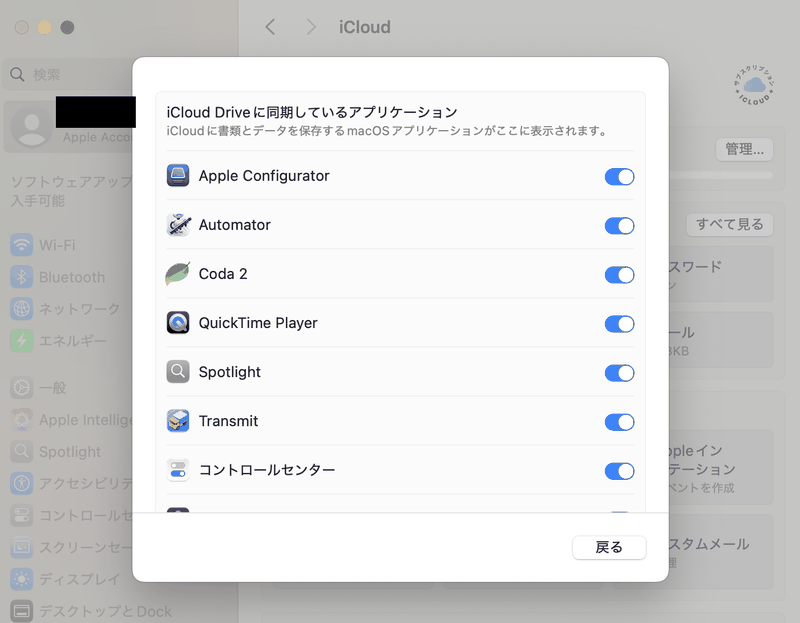
Task: Toggle Automator iCloud Drive sync
Action: point(619,226)
